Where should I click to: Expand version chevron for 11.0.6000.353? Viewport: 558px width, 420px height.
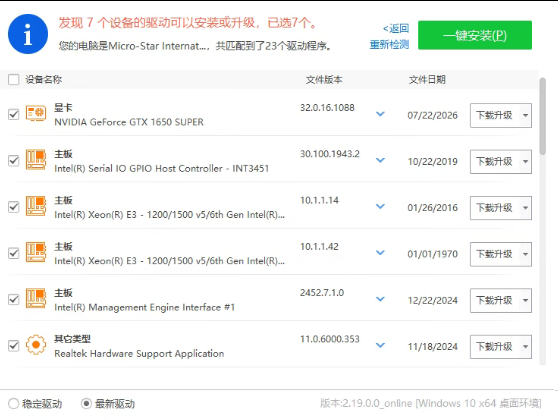[380, 345]
